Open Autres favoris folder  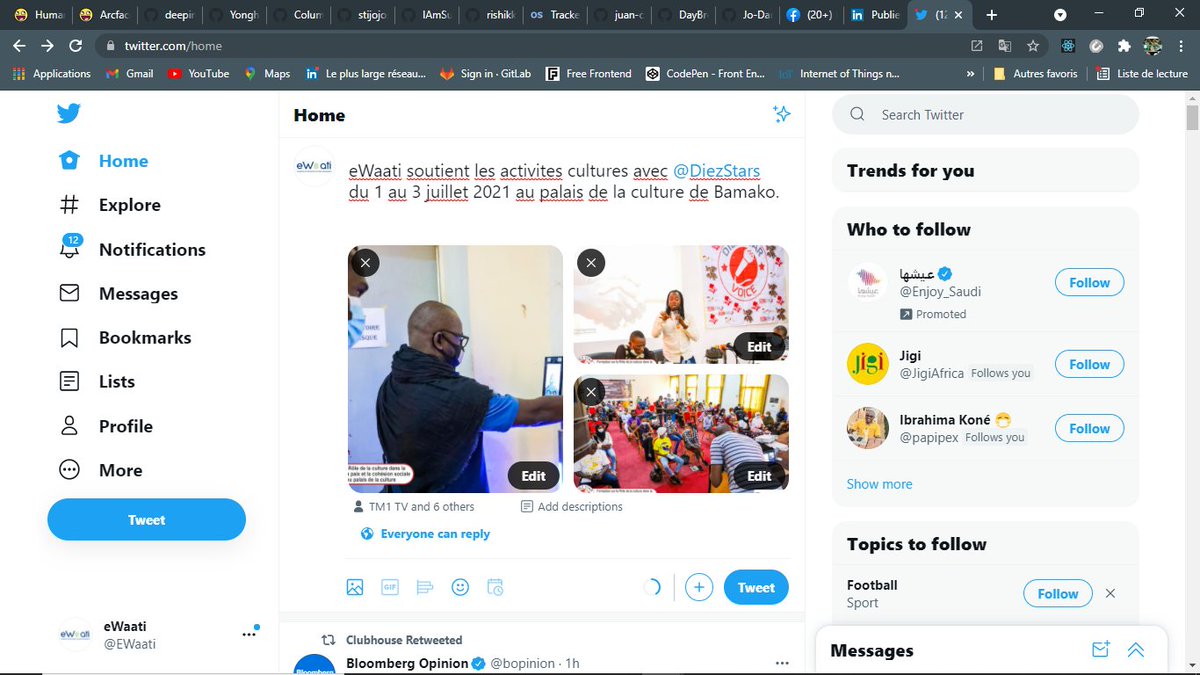click(1035, 73)
